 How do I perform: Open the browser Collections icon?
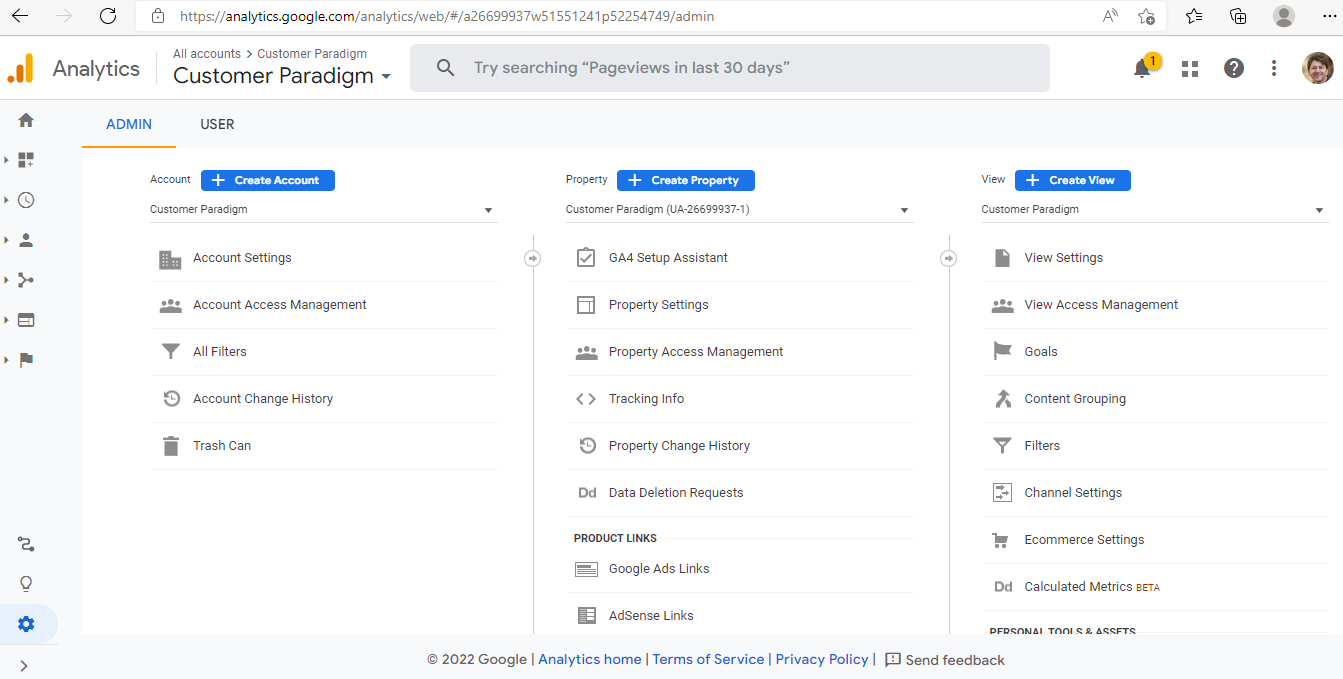(1238, 16)
